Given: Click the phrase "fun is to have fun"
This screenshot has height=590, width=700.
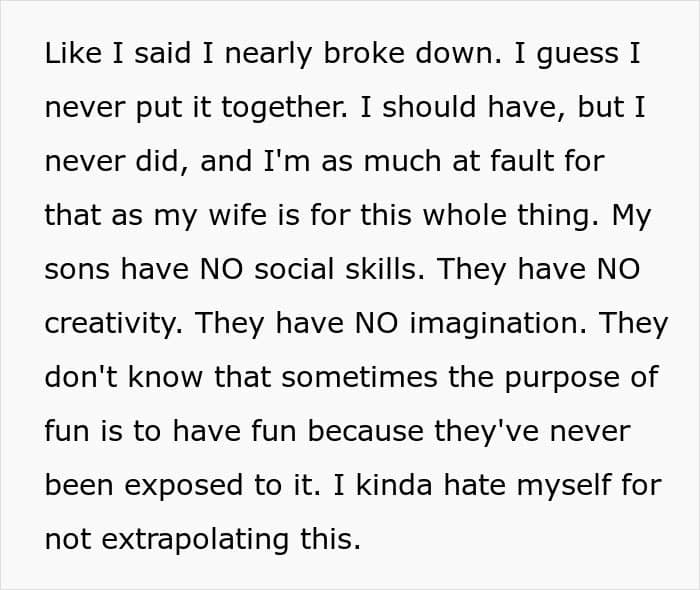Looking at the screenshot, I should coord(171,431).
